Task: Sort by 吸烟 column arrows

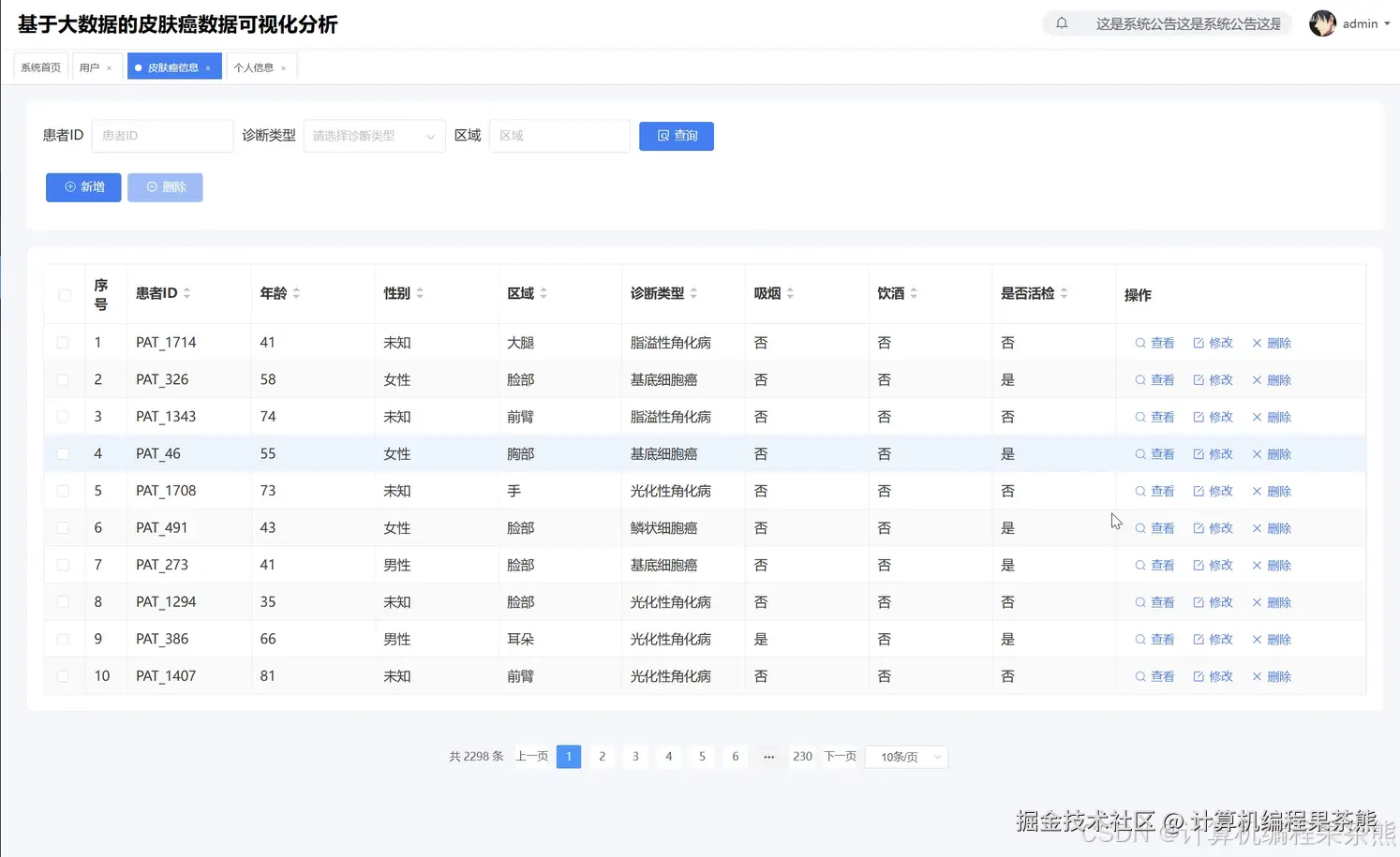Action: tap(790, 293)
